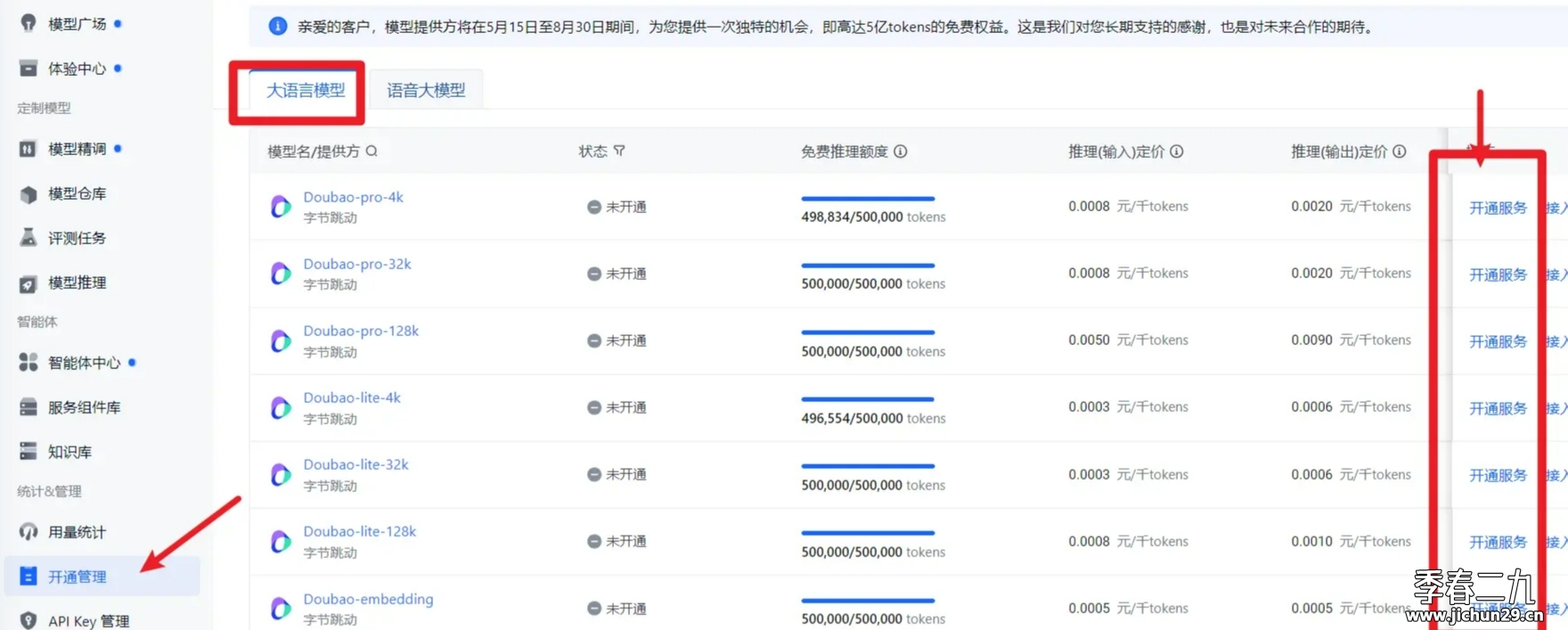Click the Doubao-embedding model logo icon
The width and height of the screenshot is (1568, 630).
coord(281,609)
